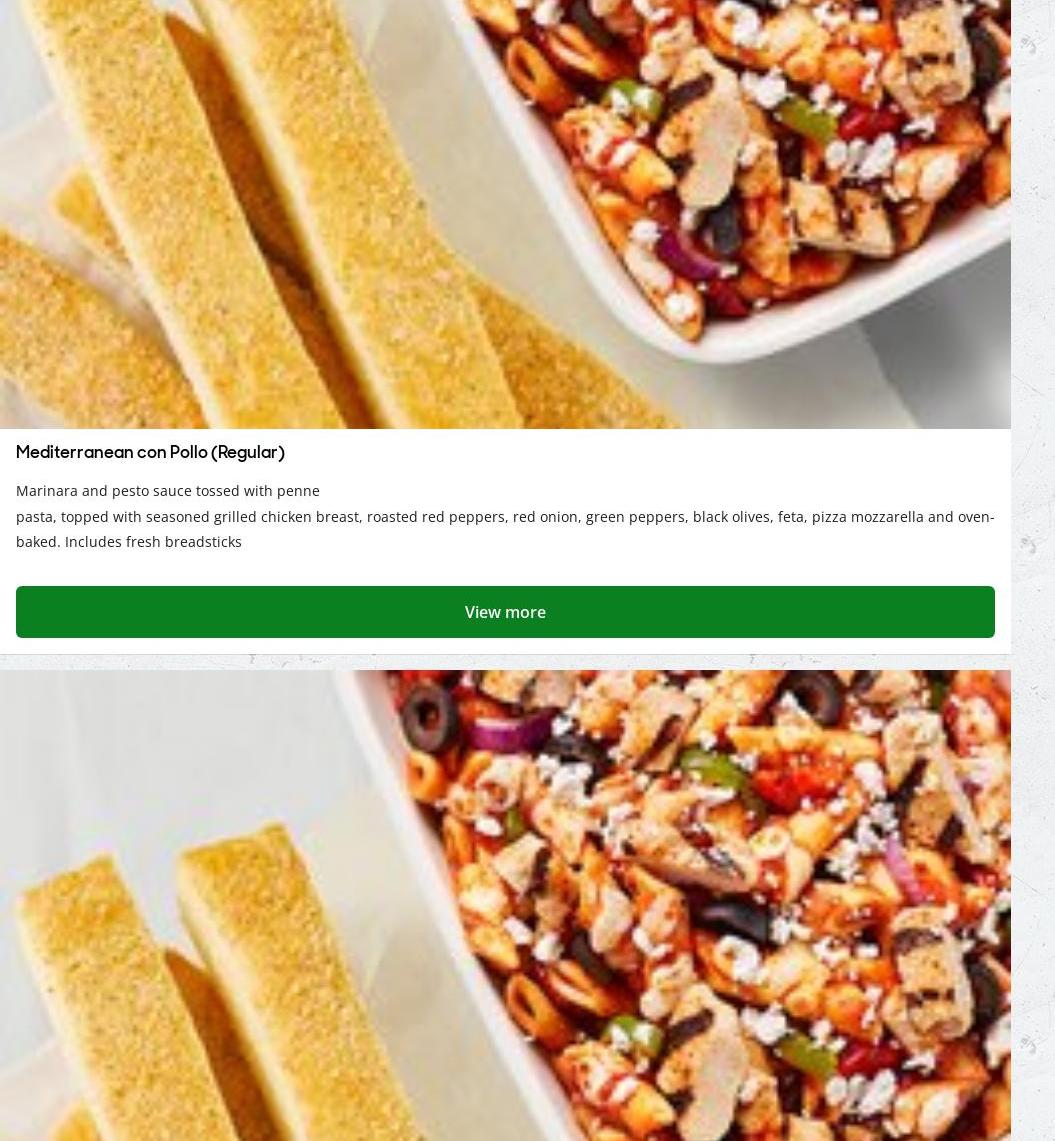The height and width of the screenshot is (1141, 1055).
Task: Click 'roasted red peppers' in the description
Action: (435, 517)
